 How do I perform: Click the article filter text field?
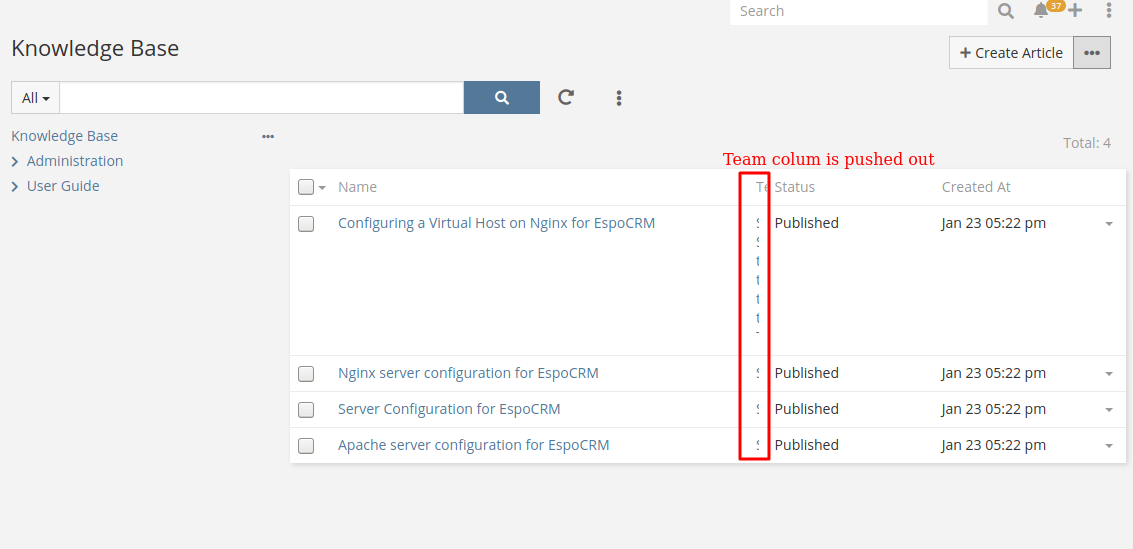coord(261,98)
